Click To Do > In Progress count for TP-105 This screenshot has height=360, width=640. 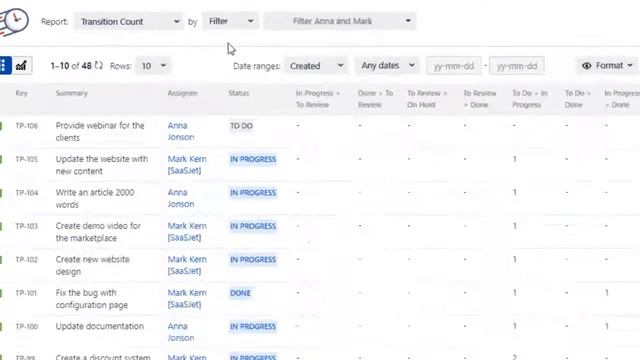pyautogui.click(x=515, y=159)
